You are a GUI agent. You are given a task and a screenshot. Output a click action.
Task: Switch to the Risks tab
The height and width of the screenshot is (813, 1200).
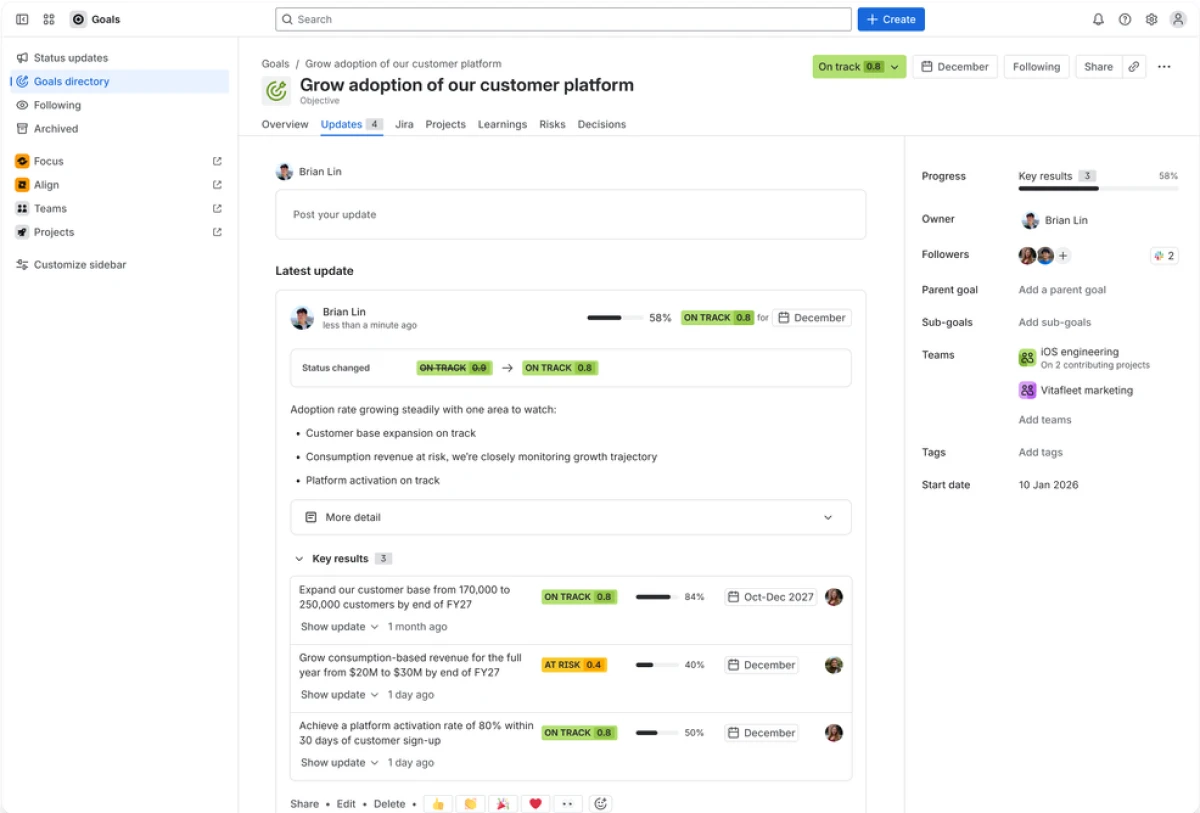(x=552, y=124)
